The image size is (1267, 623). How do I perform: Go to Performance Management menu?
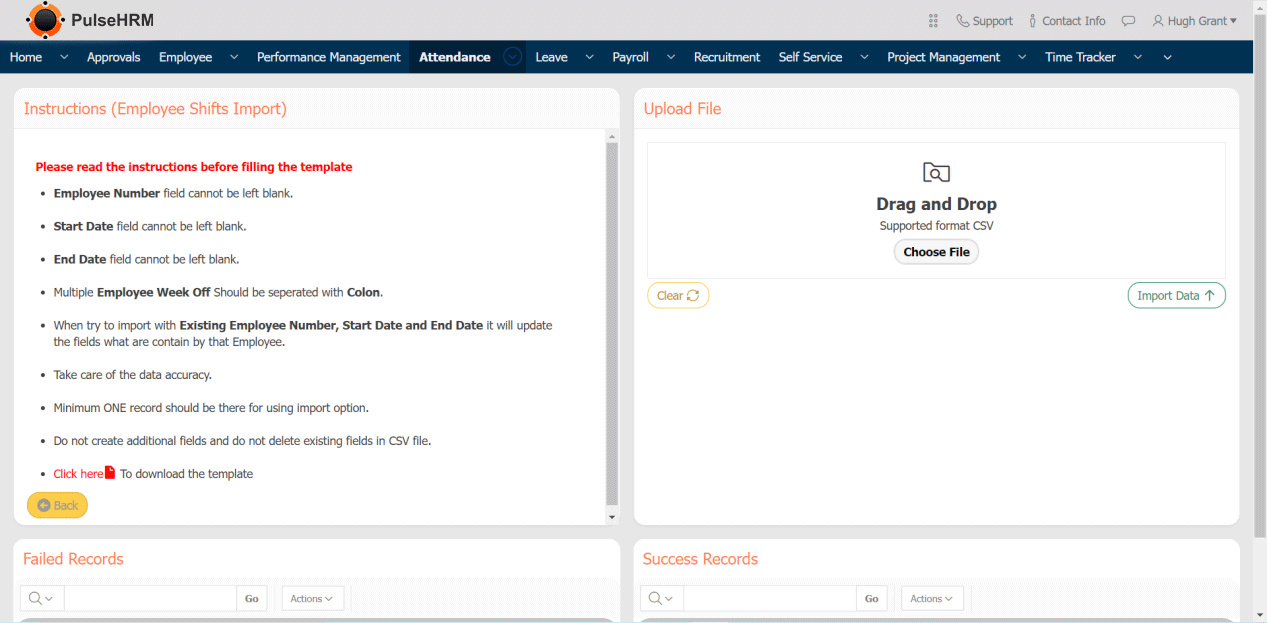pos(328,57)
